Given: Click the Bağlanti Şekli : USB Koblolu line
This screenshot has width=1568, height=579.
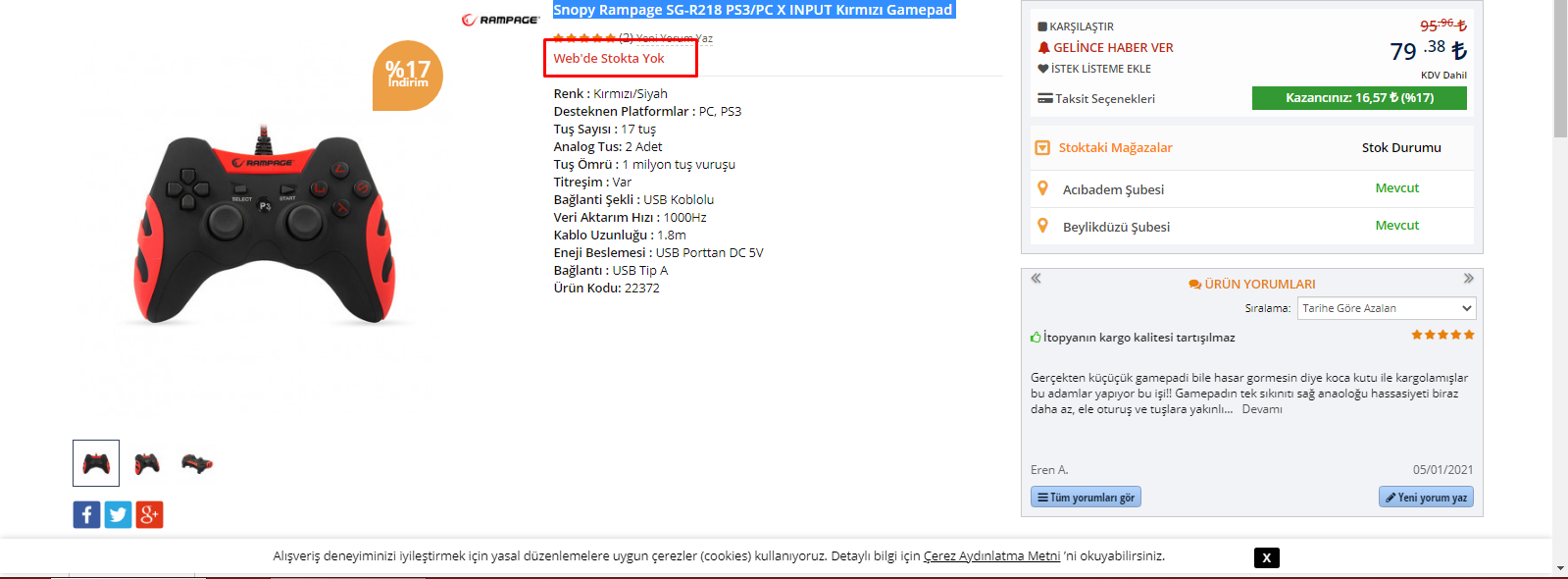Looking at the screenshot, I should pos(633,199).
